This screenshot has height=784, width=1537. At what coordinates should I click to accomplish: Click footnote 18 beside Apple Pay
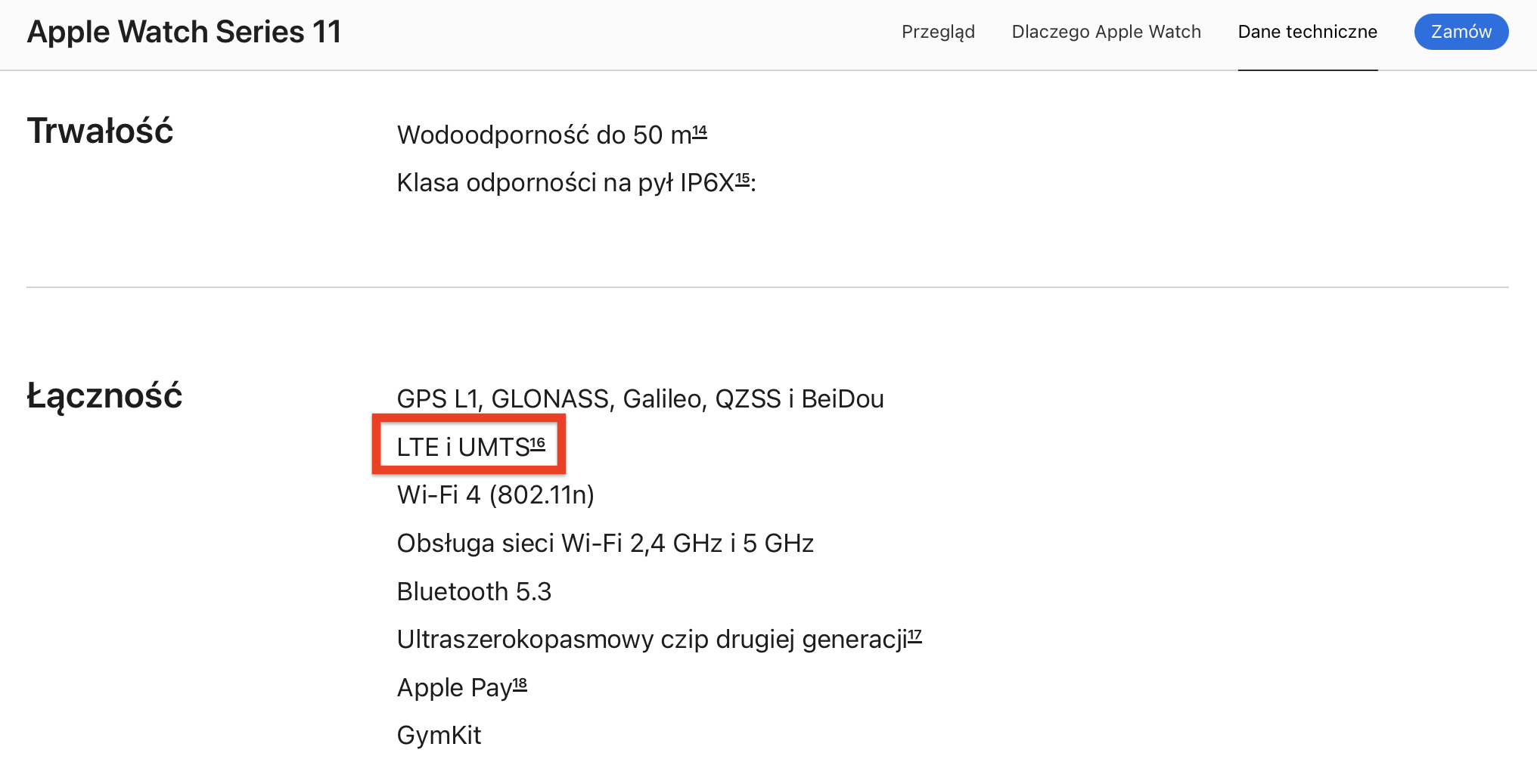point(520,682)
